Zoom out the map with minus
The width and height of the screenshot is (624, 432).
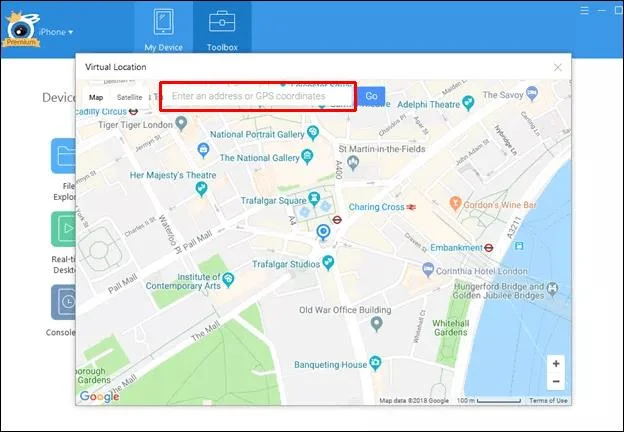click(556, 381)
